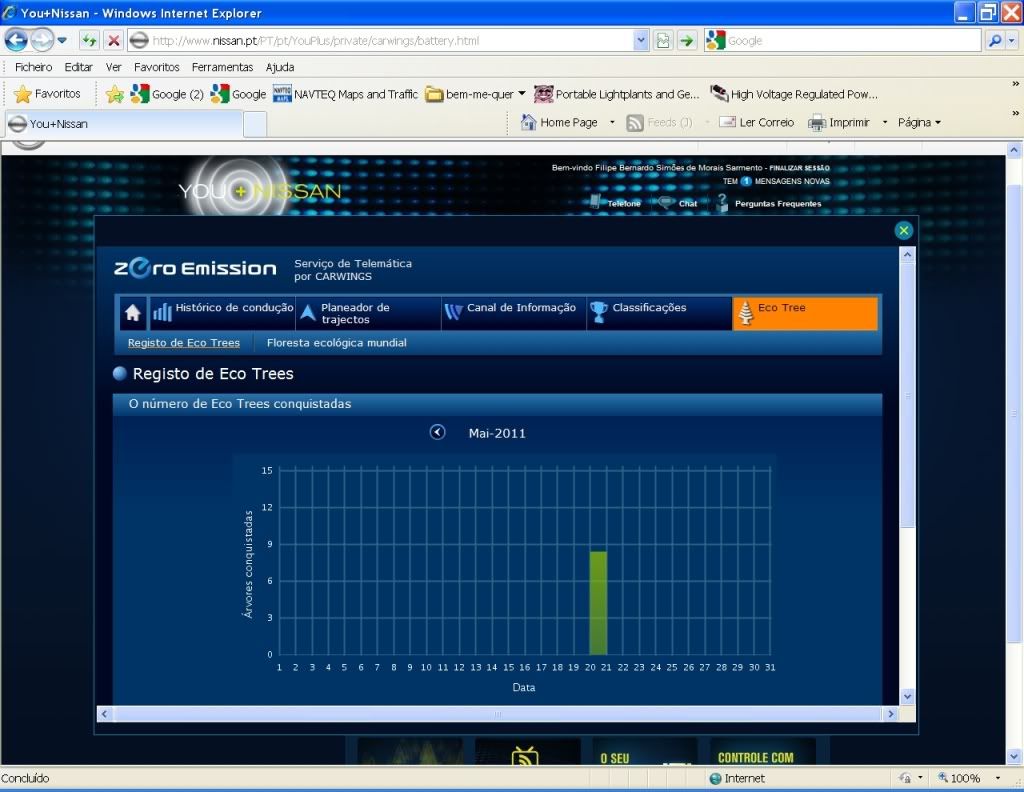Click the red Stop loading icon
Screen dimensions: 1024x792
point(114,40)
